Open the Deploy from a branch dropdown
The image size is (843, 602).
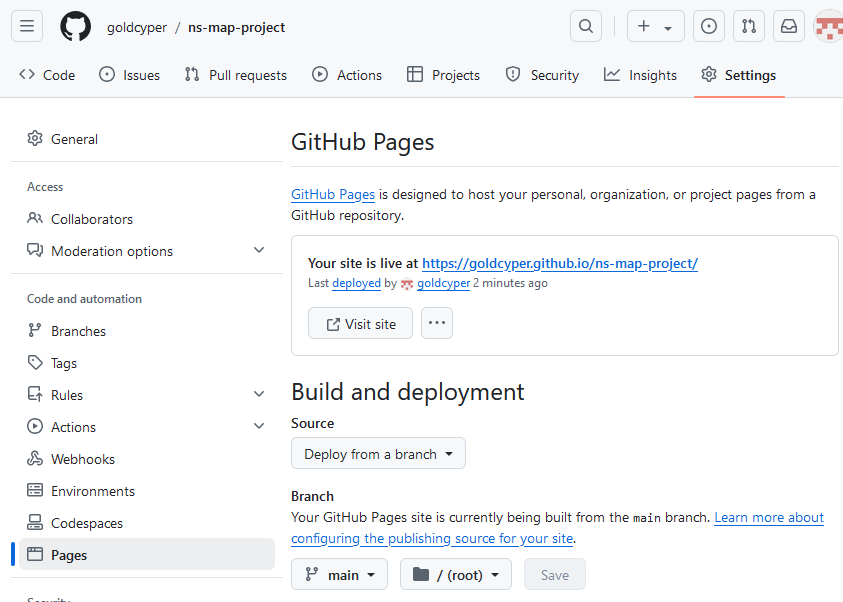click(x=378, y=454)
